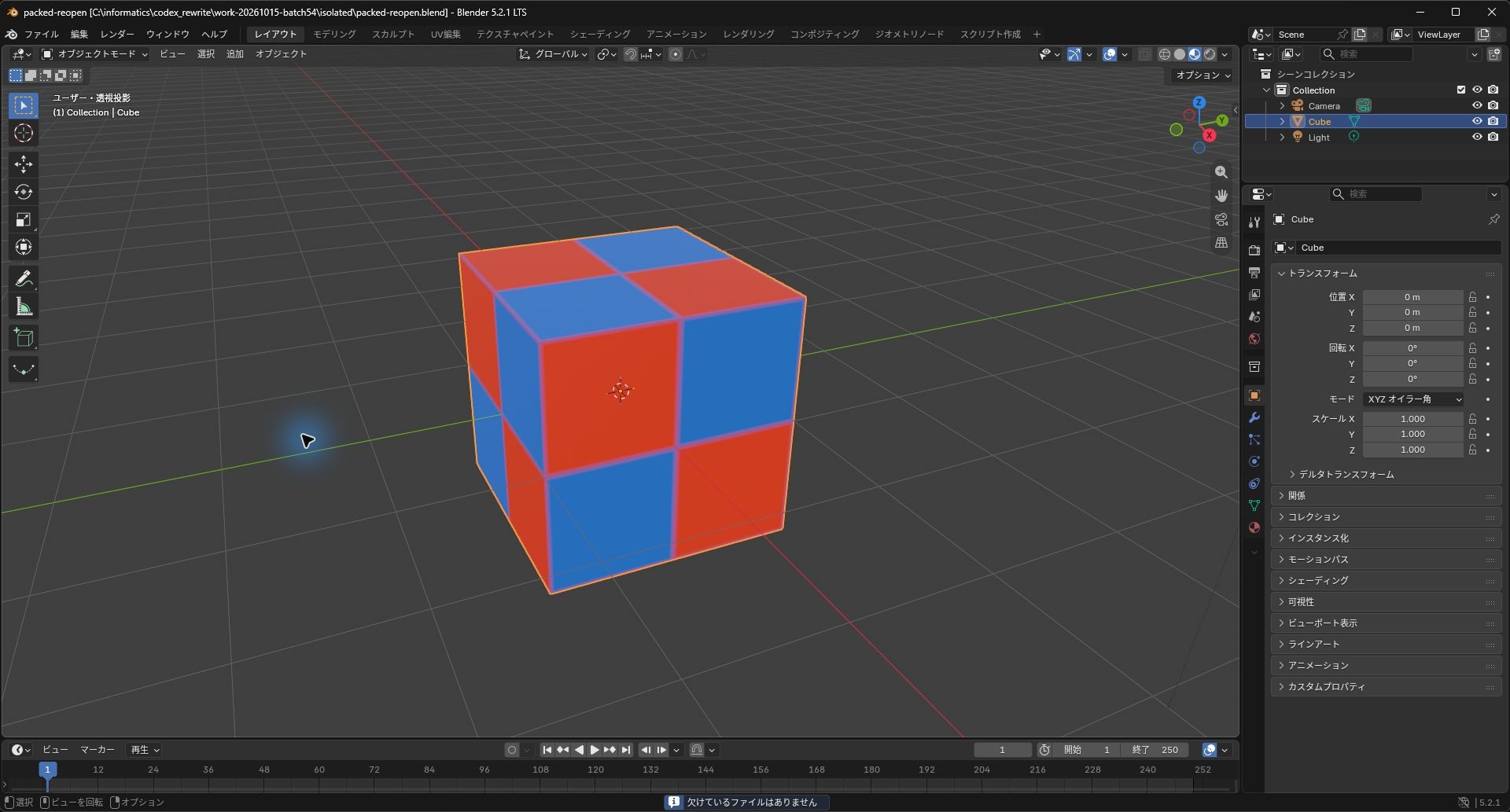Activate the Rotate tool
Viewport: 1510px width, 812px height.
point(24,192)
